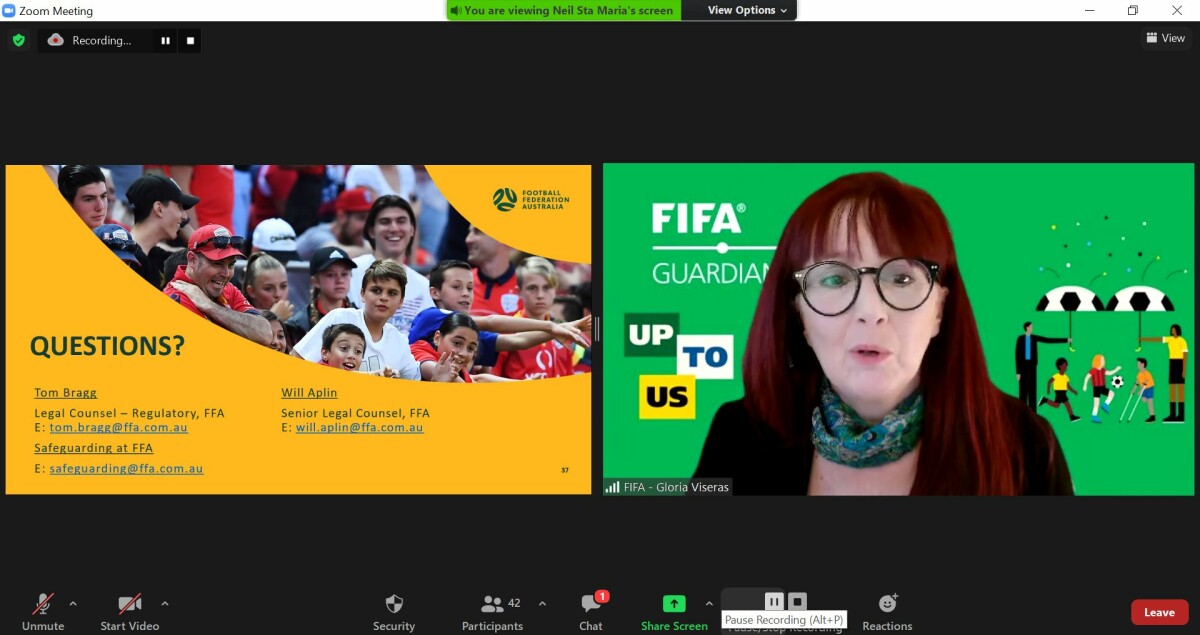
Task: Click the Will Aplin name on slide
Action: coord(309,393)
